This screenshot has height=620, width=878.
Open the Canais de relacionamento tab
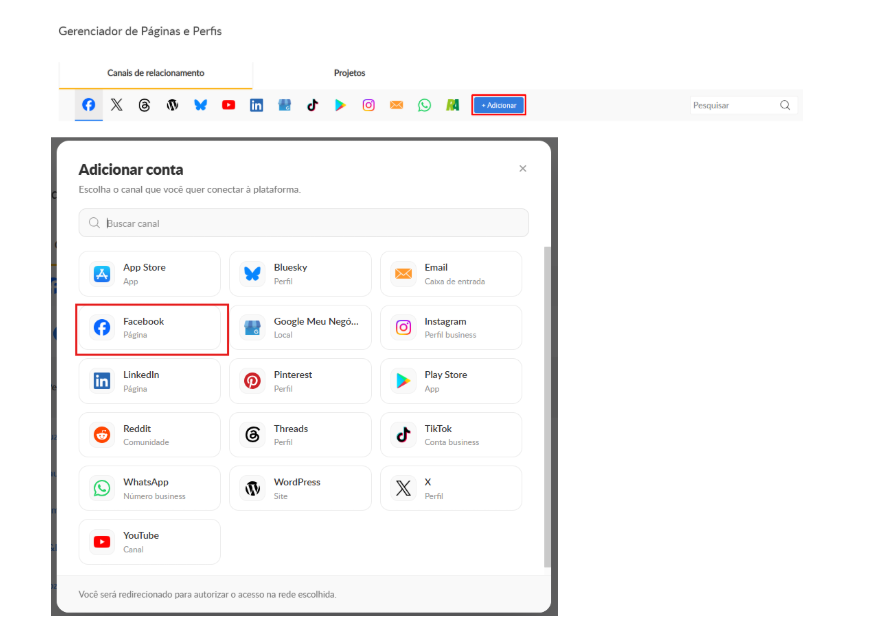tap(156, 73)
